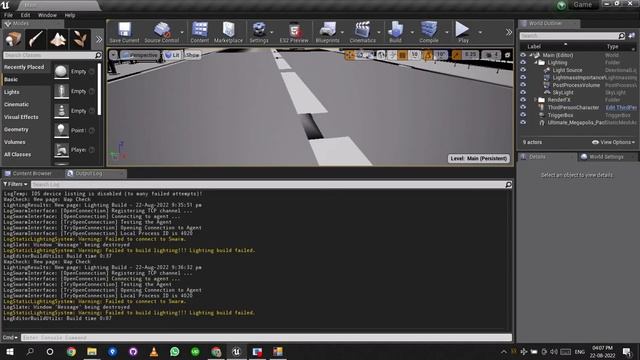640x360 pixels.
Task: Toggle visibility eye for Main (Editor)
Action: [523, 55]
